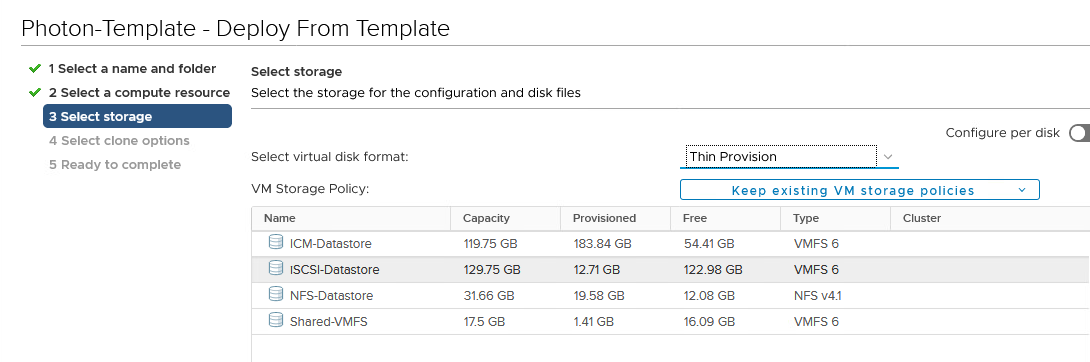Select step 3 Select storage

137,116
